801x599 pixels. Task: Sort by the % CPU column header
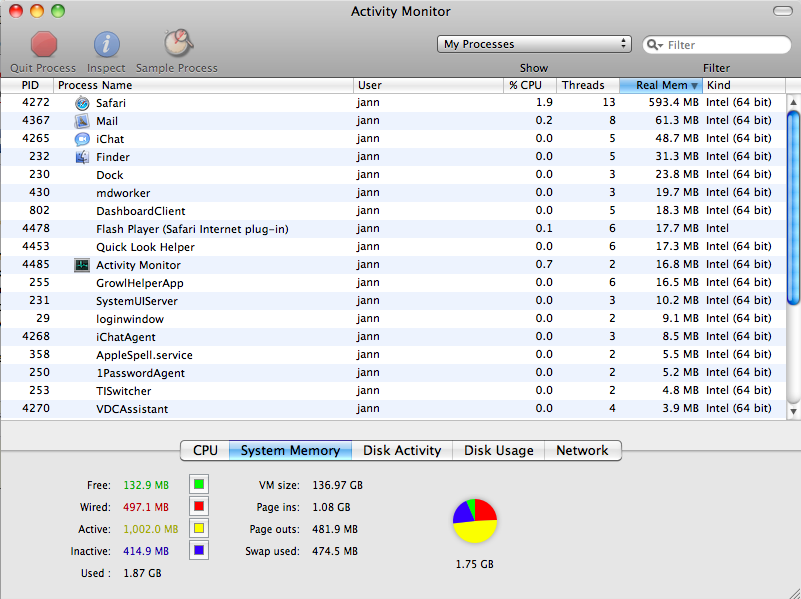tap(530, 85)
